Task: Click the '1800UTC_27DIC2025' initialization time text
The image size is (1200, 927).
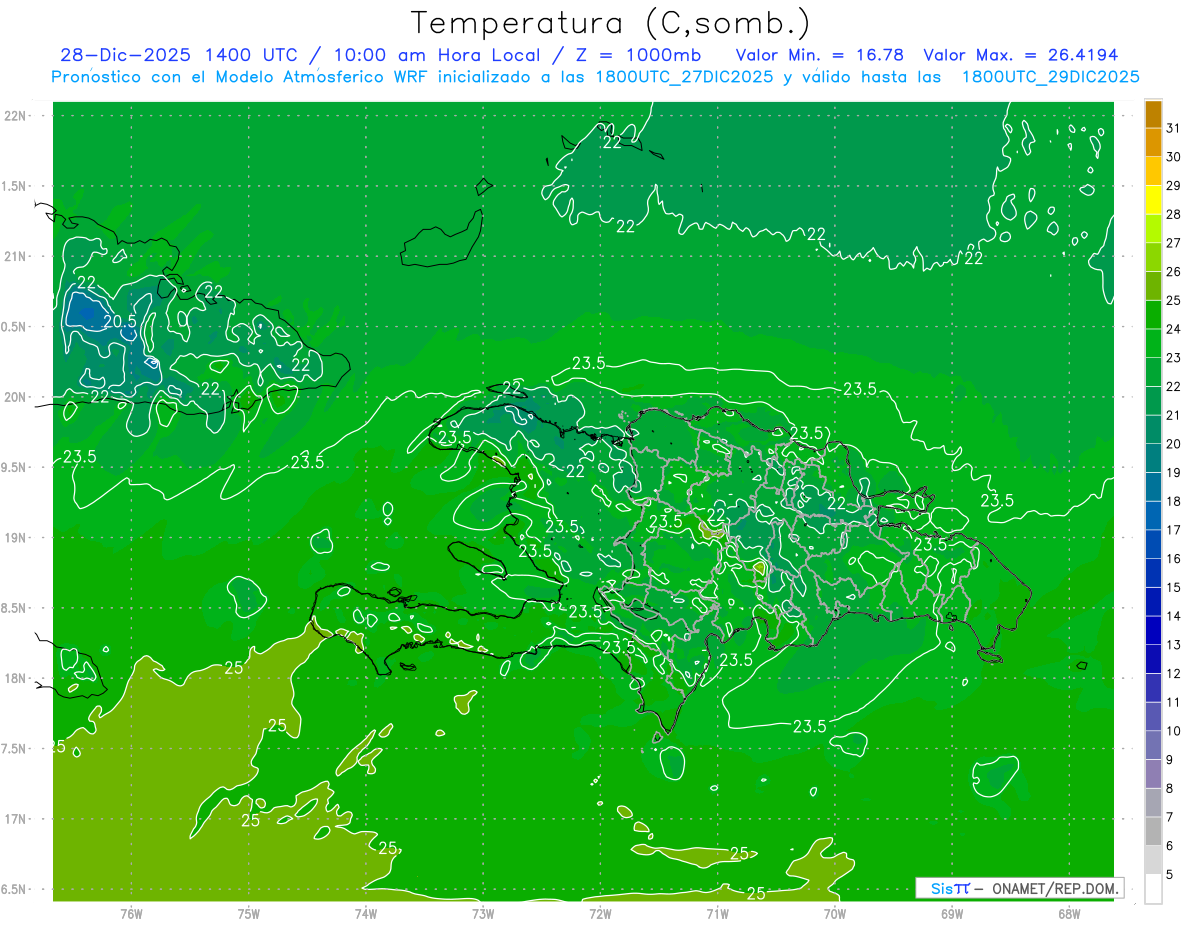Action: click(686, 77)
